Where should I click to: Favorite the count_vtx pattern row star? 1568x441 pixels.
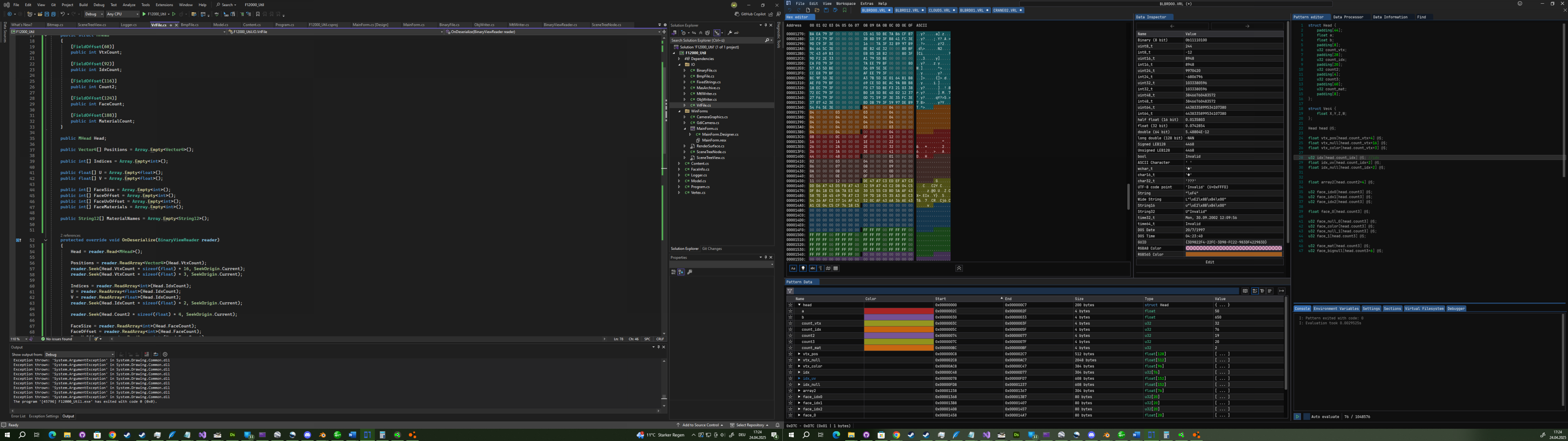(791, 323)
